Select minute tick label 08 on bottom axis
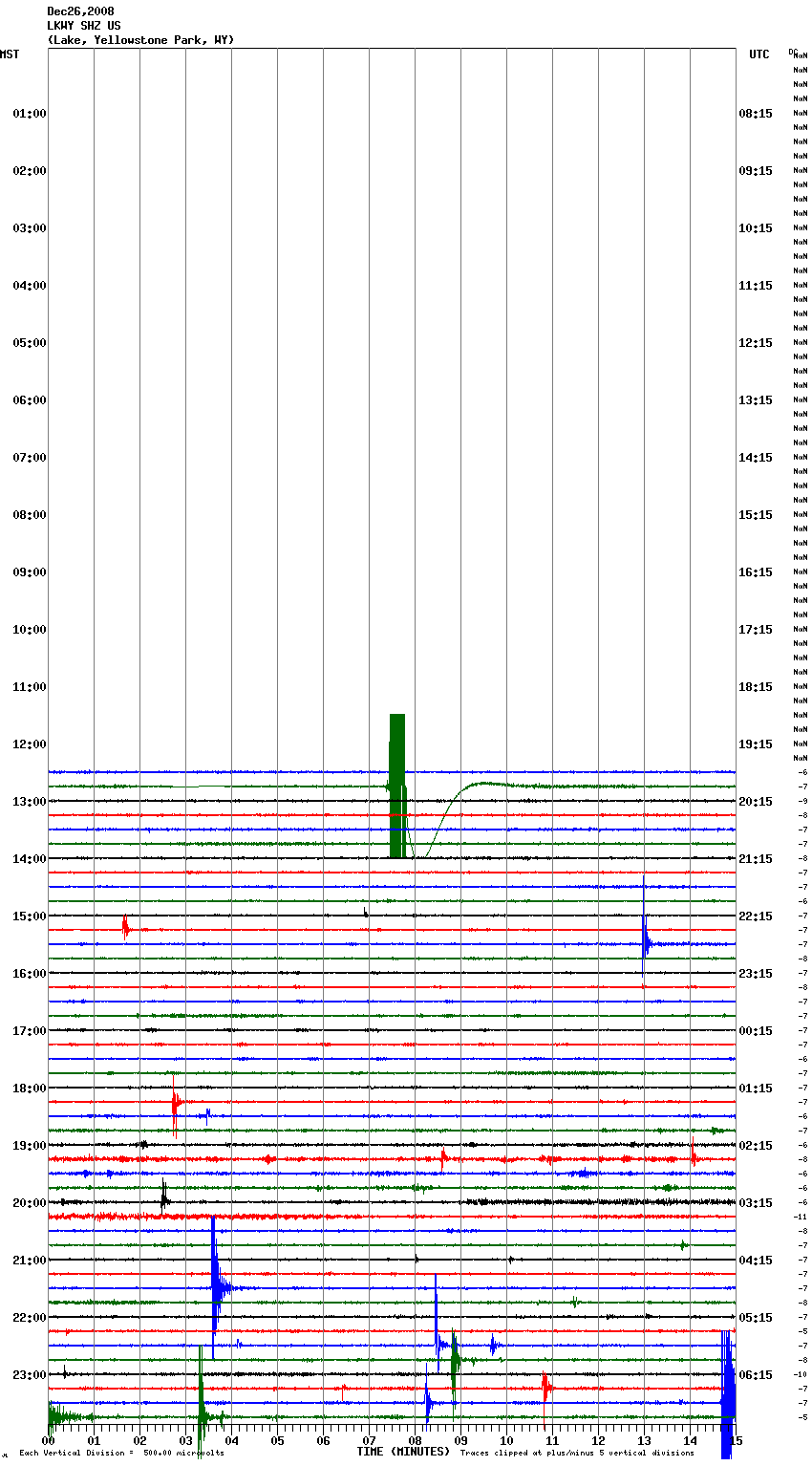The height and width of the screenshot is (1466, 812). 415,1440
